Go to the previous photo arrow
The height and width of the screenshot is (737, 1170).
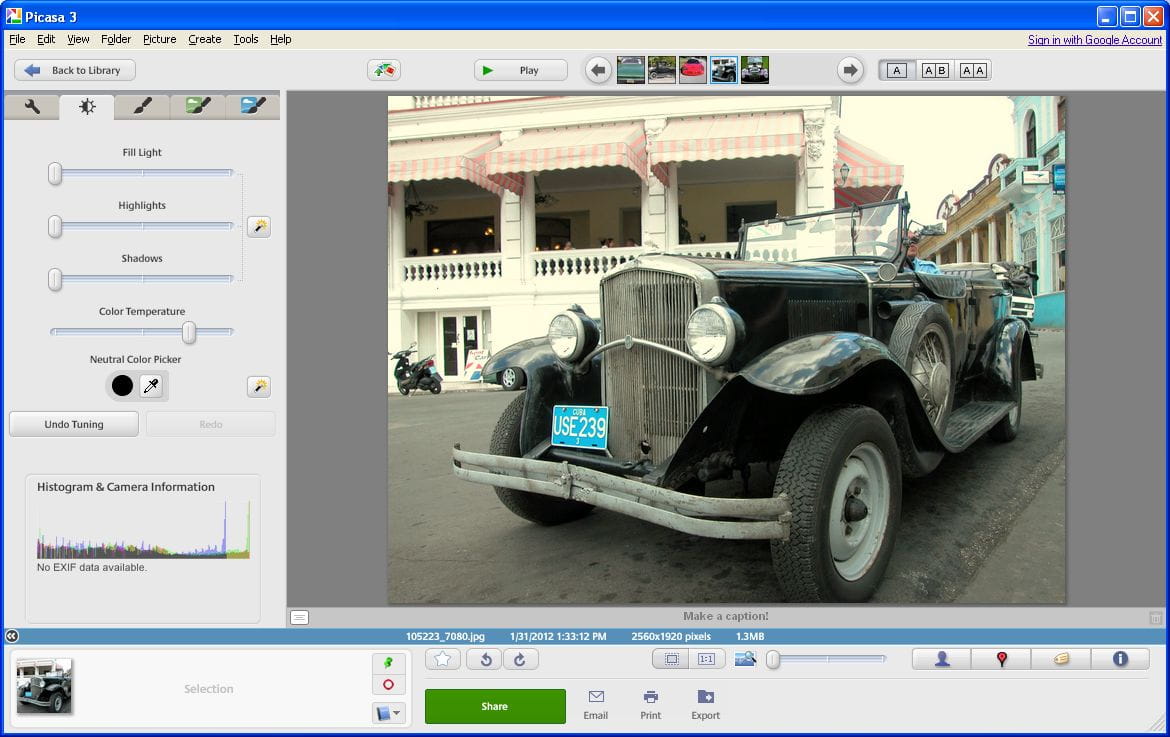(x=598, y=70)
